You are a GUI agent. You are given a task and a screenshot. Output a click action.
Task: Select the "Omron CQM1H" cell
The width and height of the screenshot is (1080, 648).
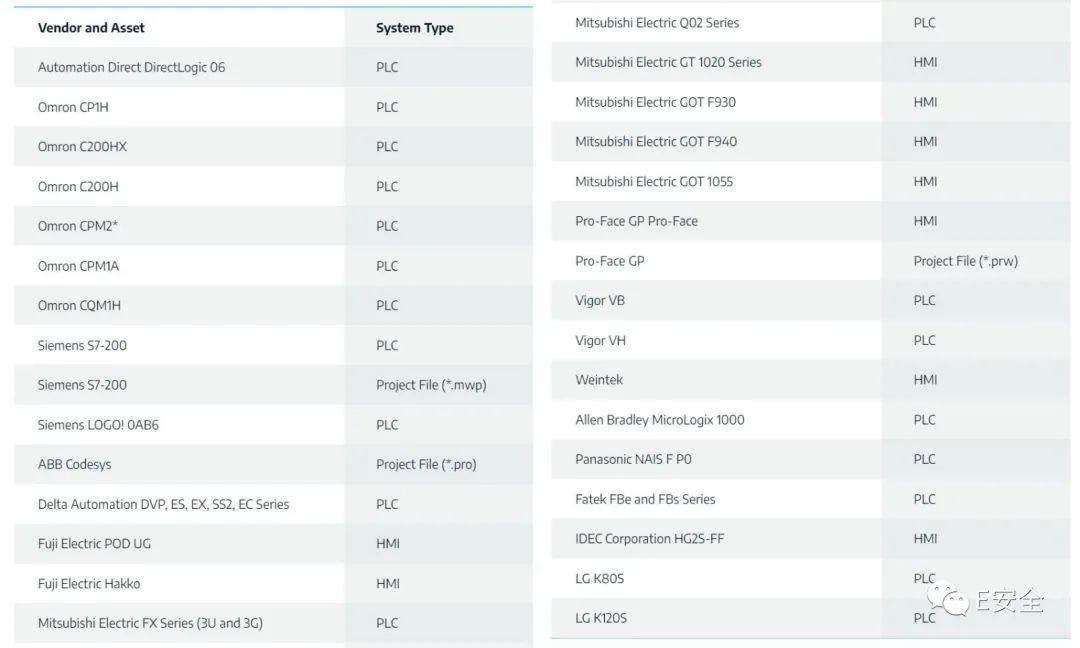pos(79,305)
